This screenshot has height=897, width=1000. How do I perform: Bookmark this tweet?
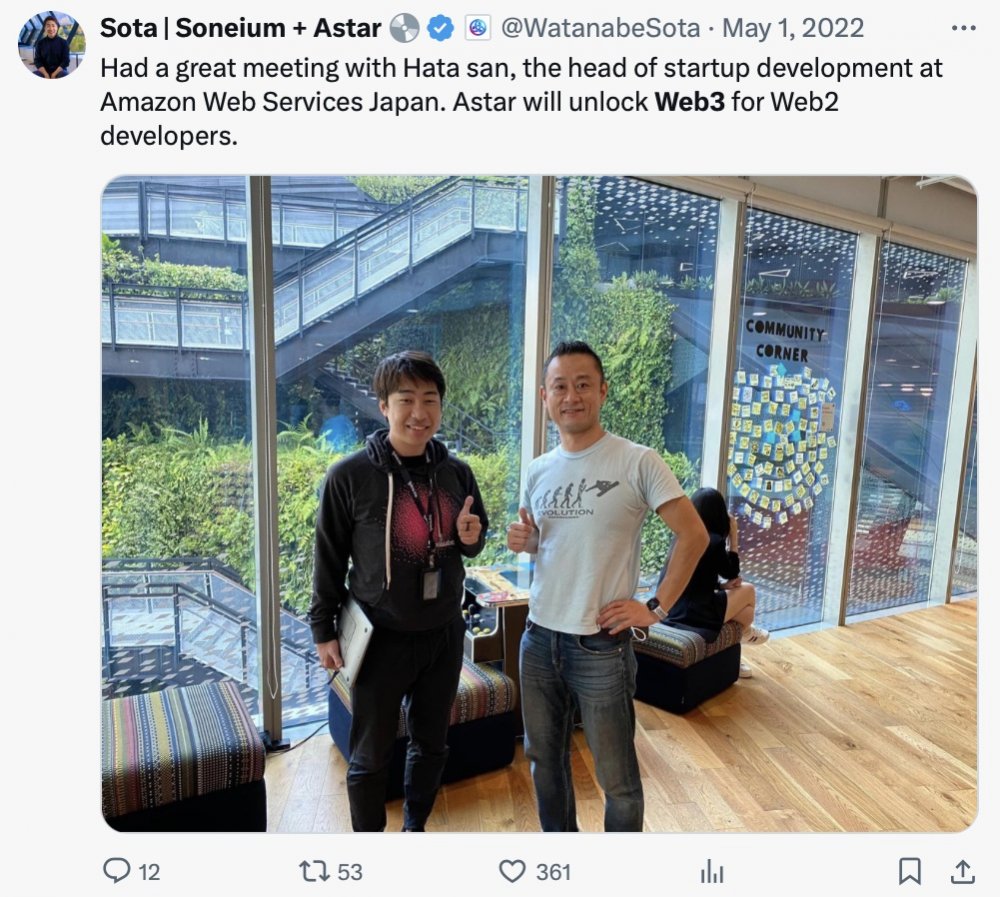(909, 871)
